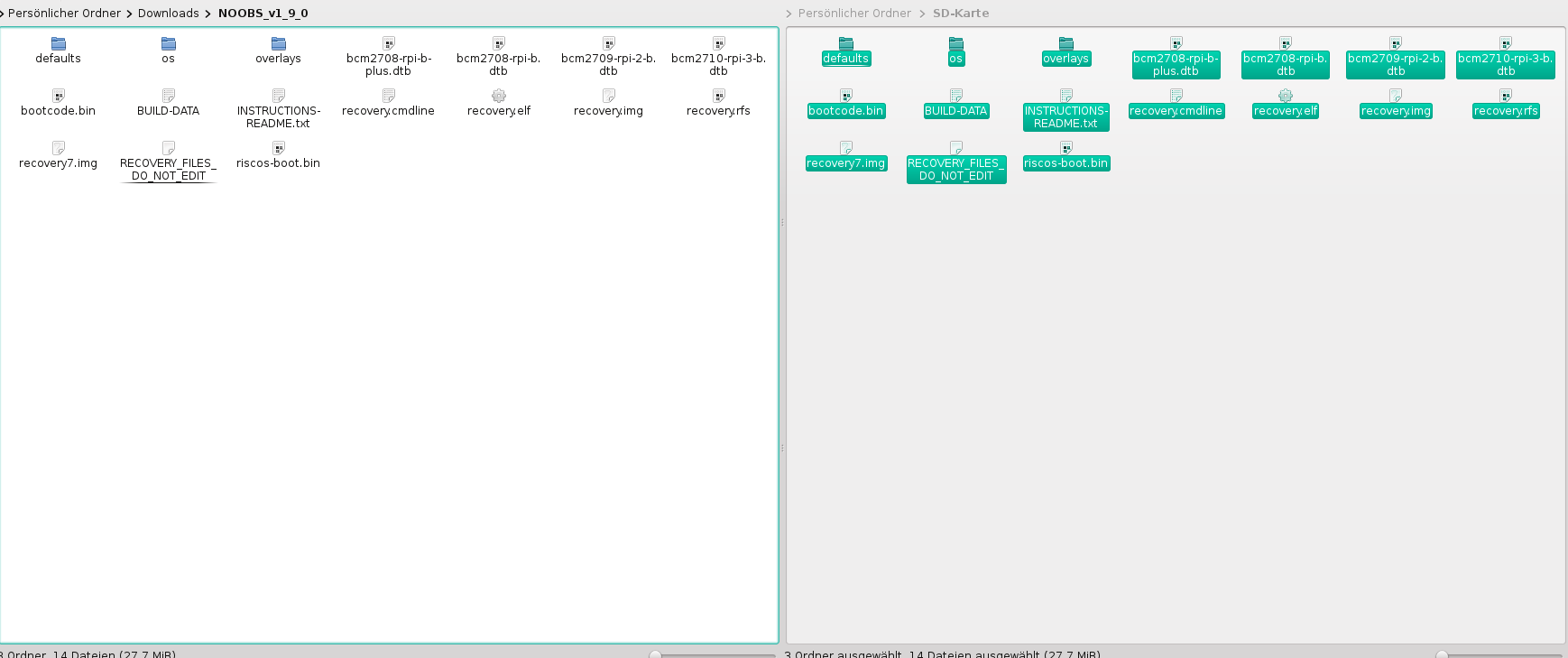The height and width of the screenshot is (658, 1568).
Task: Click INSTRUCTIONS-README.txt label in SD-Karte pane
Action: [x=1066, y=117]
